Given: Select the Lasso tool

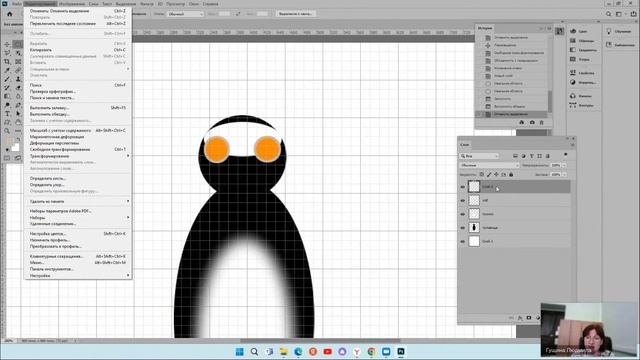Looking at the screenshot, I should (7, 53).
